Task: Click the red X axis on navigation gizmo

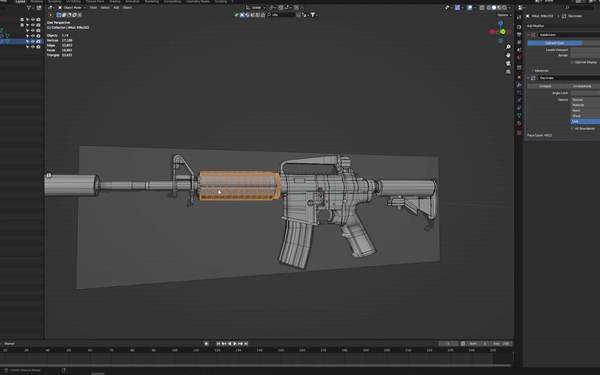Action: 492,32
